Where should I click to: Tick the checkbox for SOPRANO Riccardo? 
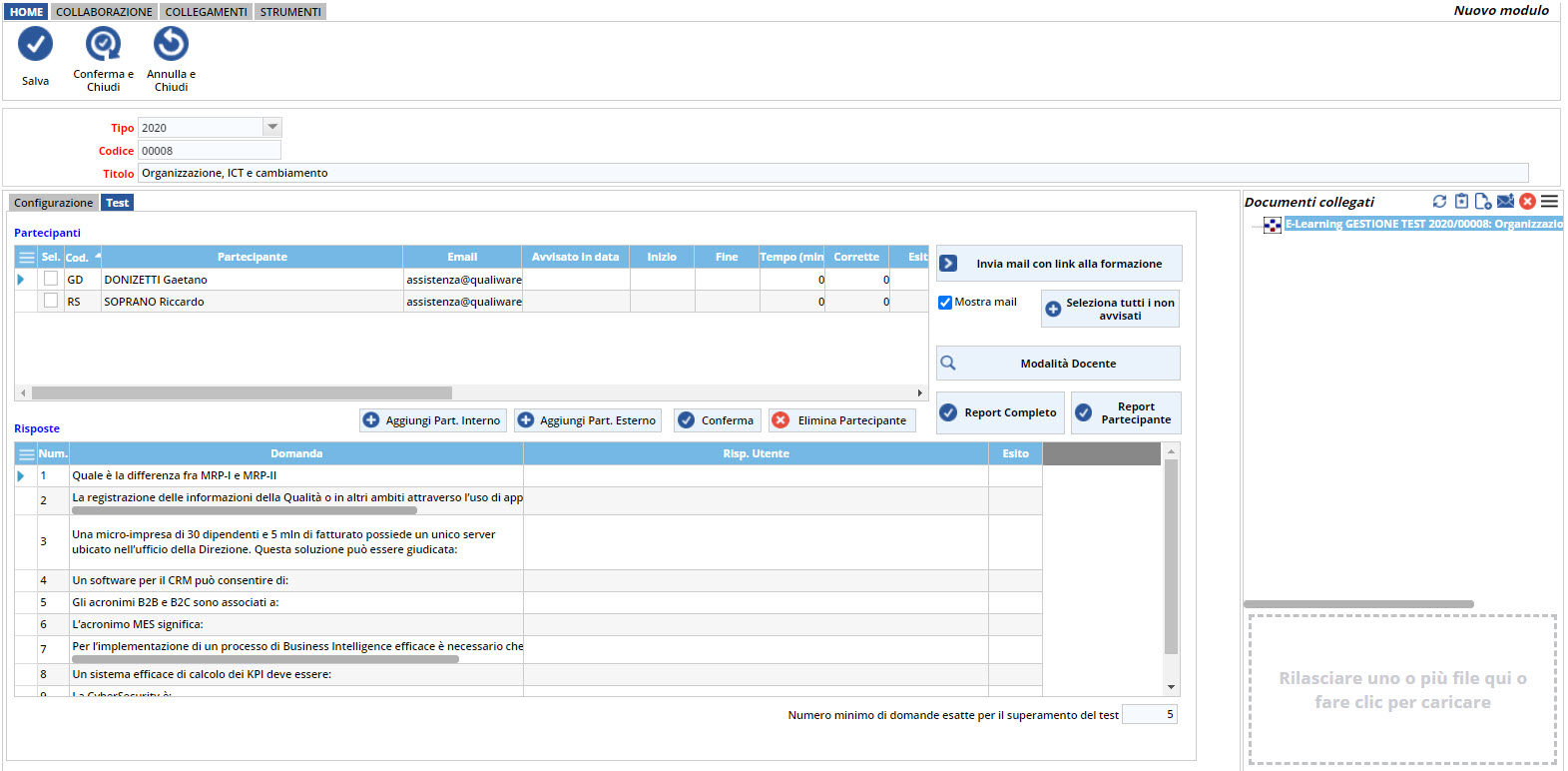51,301
